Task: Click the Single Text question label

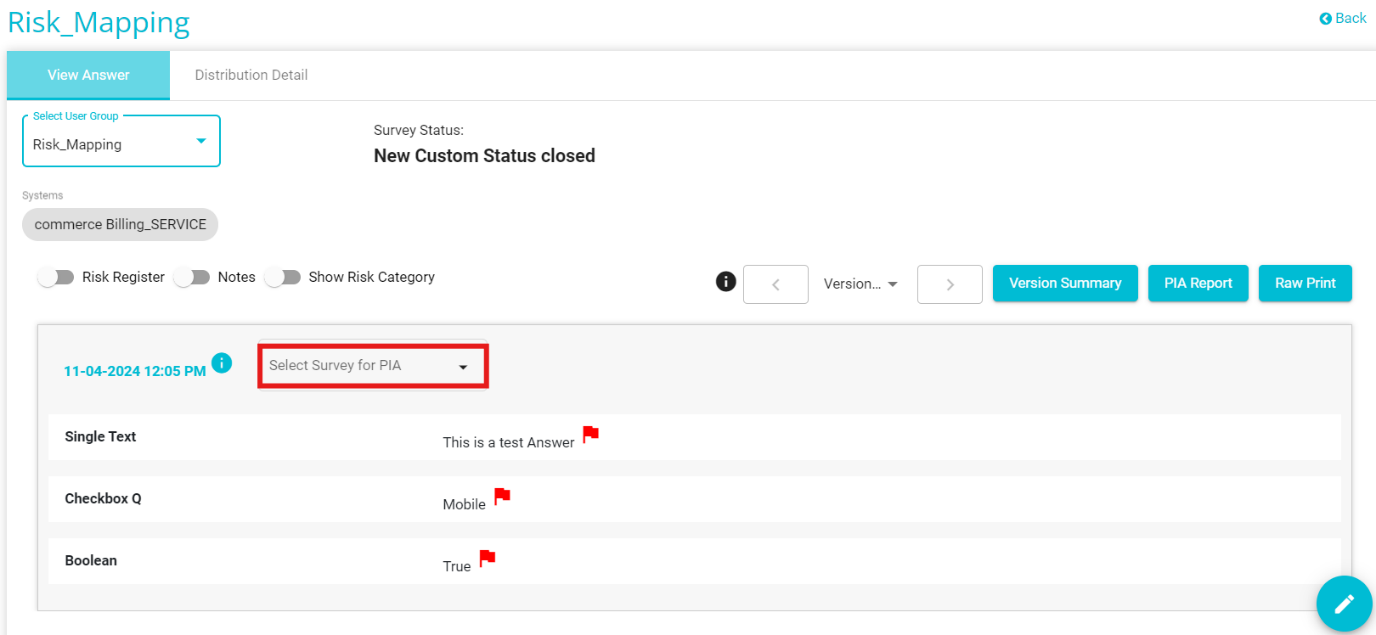Action: (x=100, y=437)
